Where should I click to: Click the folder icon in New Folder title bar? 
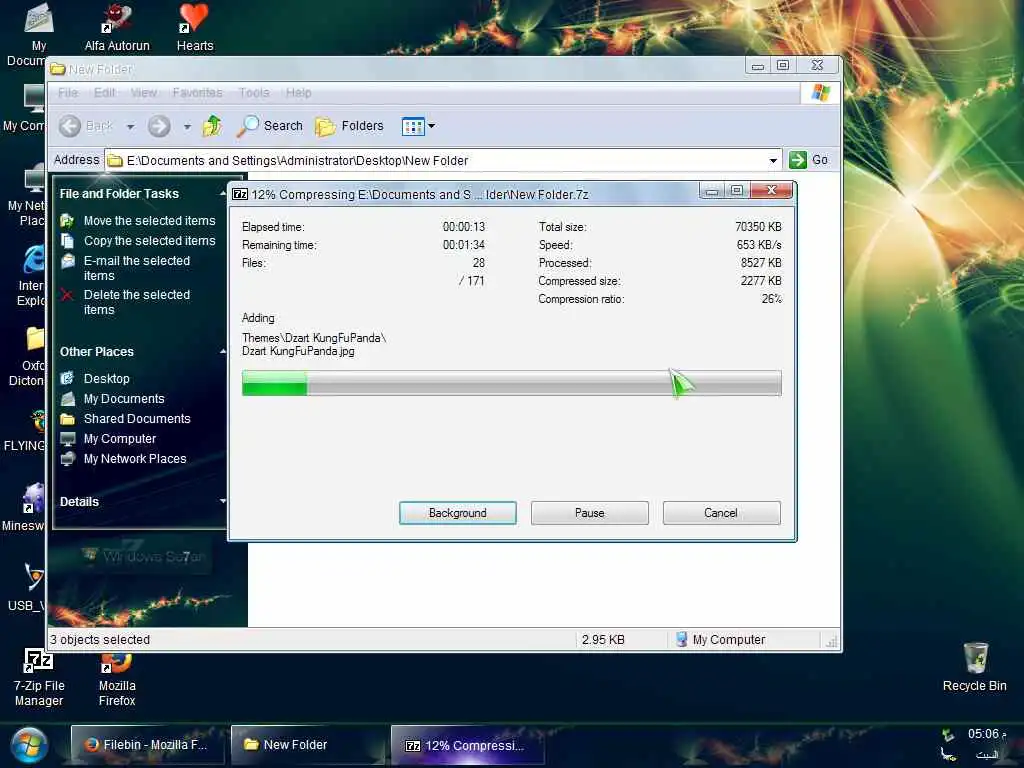[58, 69]
